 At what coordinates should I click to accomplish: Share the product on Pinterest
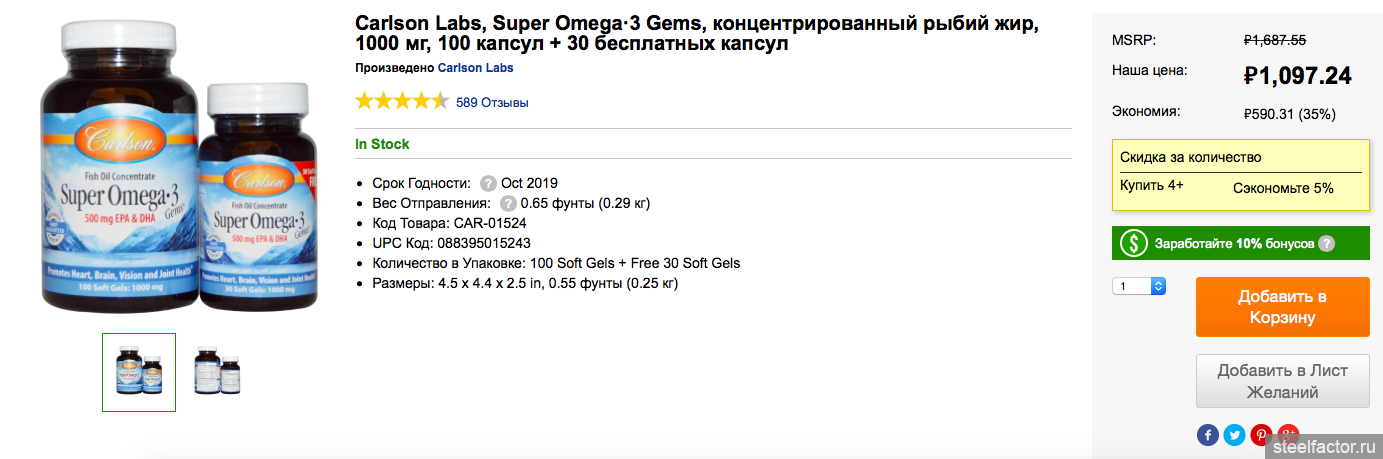(x=1262, y=435)
